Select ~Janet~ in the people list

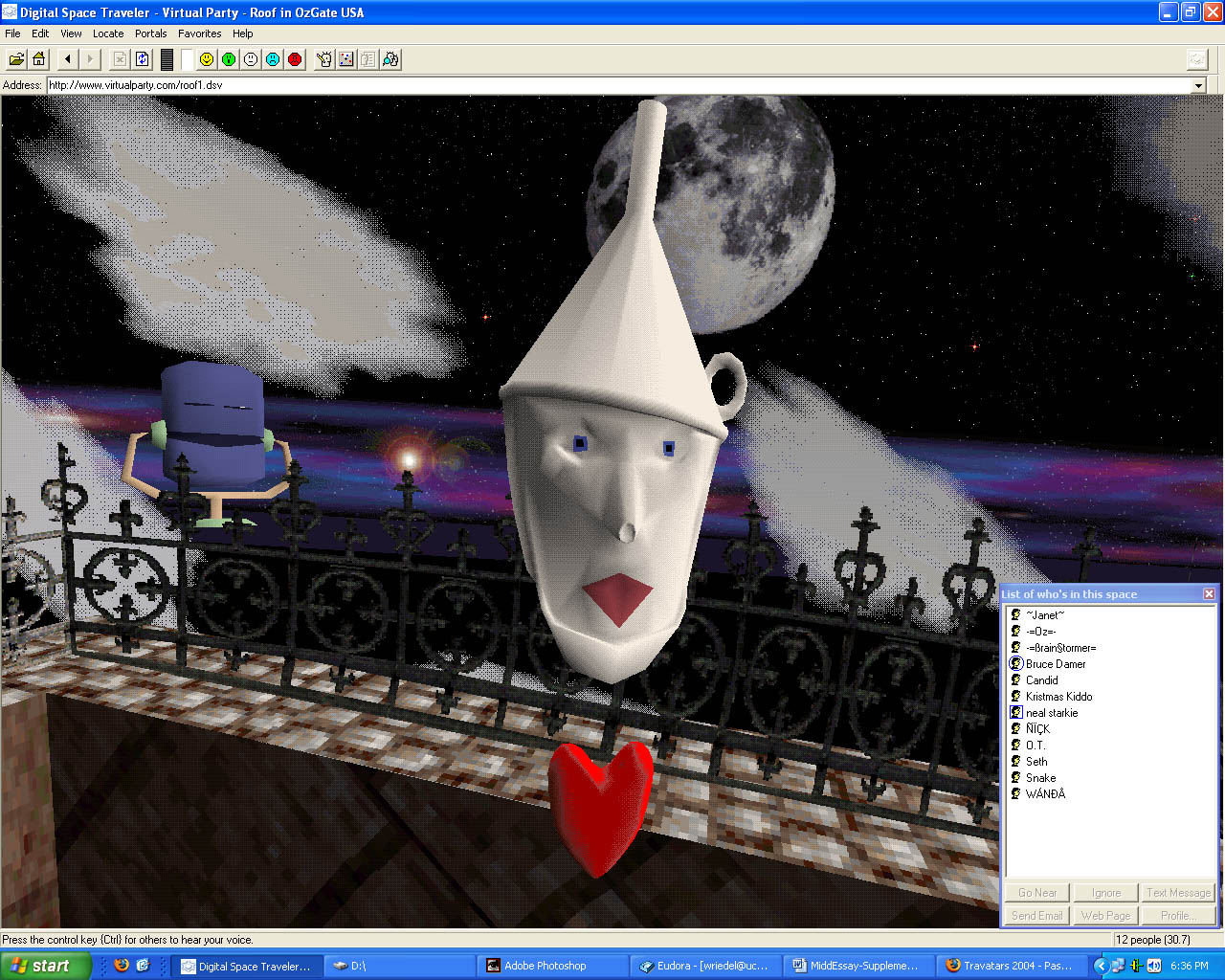point(1044,615)
